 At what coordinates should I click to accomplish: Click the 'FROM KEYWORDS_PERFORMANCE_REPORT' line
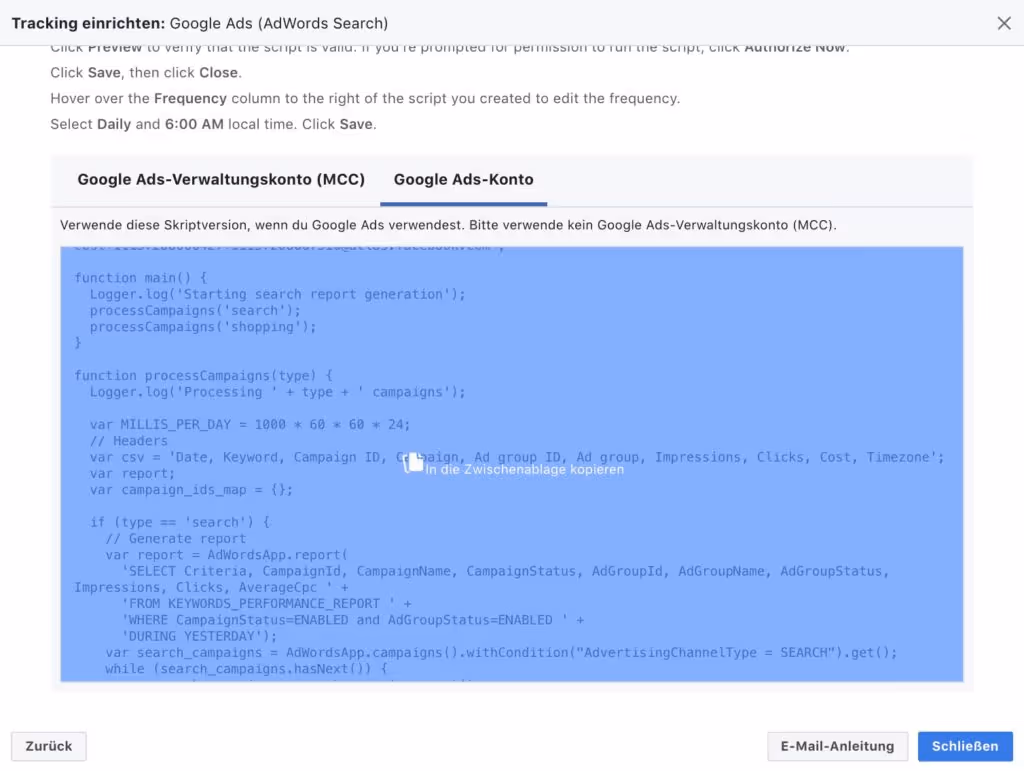coord(266,604)
